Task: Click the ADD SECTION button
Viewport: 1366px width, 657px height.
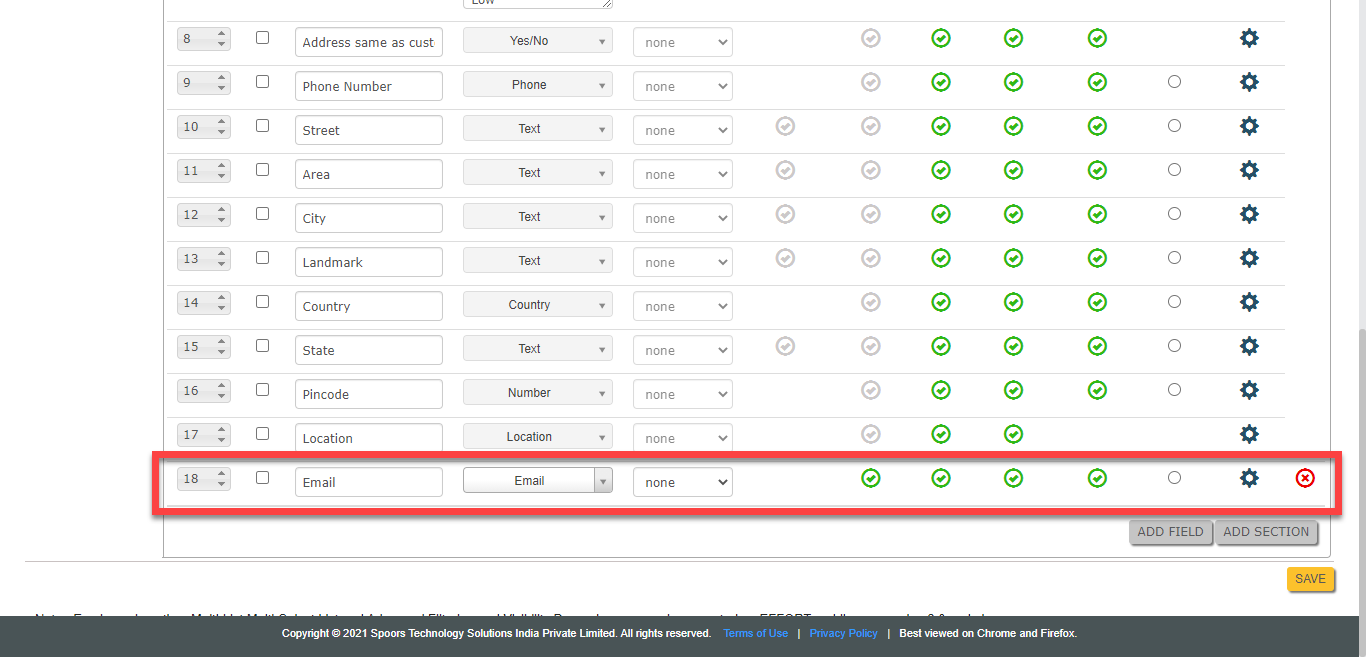Action: point(1265,532)
